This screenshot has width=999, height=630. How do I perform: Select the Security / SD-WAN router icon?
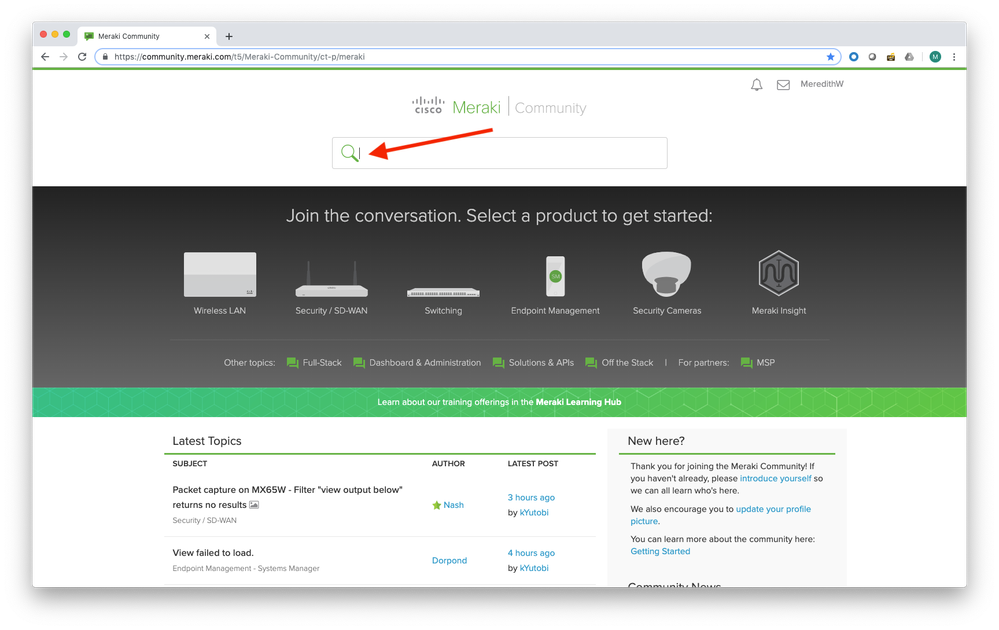[331, 278]
